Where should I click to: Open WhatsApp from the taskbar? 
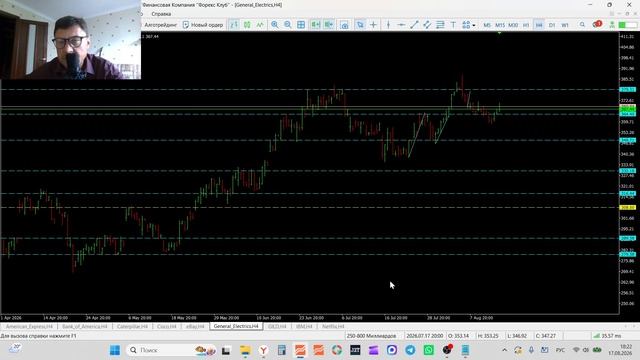click(429, 350)
